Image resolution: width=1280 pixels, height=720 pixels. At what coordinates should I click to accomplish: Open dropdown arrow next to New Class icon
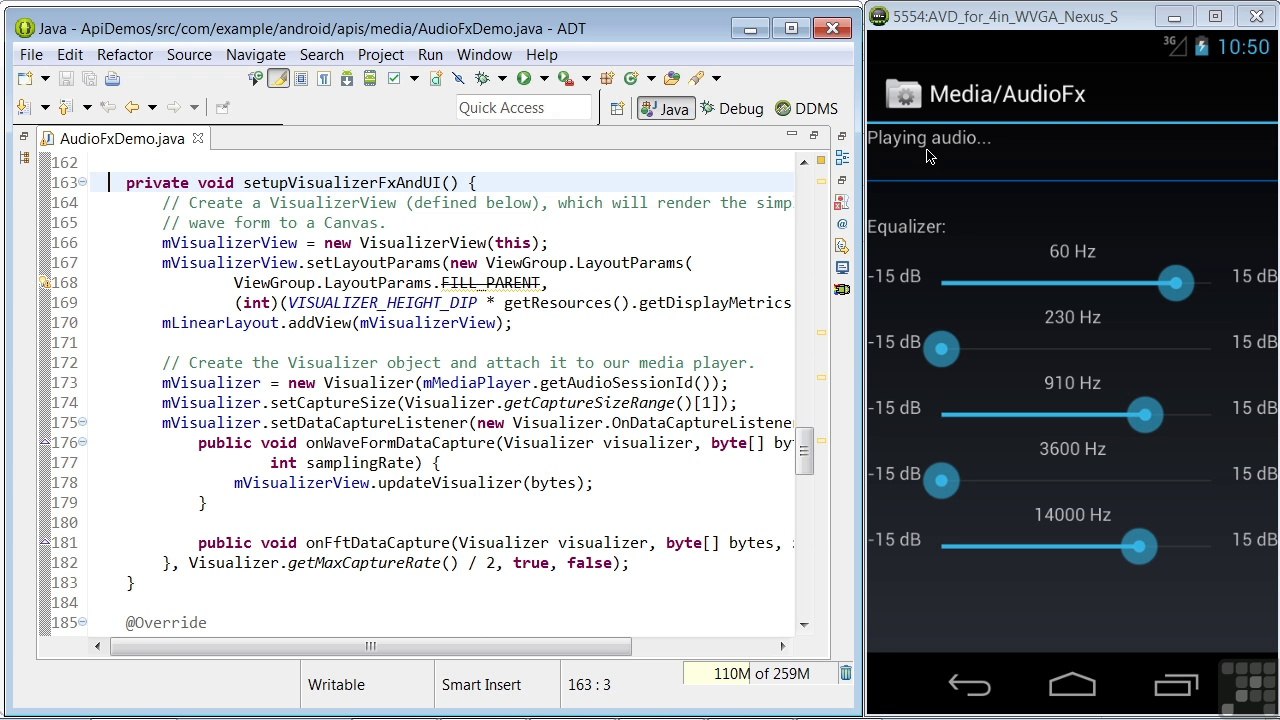651,78
